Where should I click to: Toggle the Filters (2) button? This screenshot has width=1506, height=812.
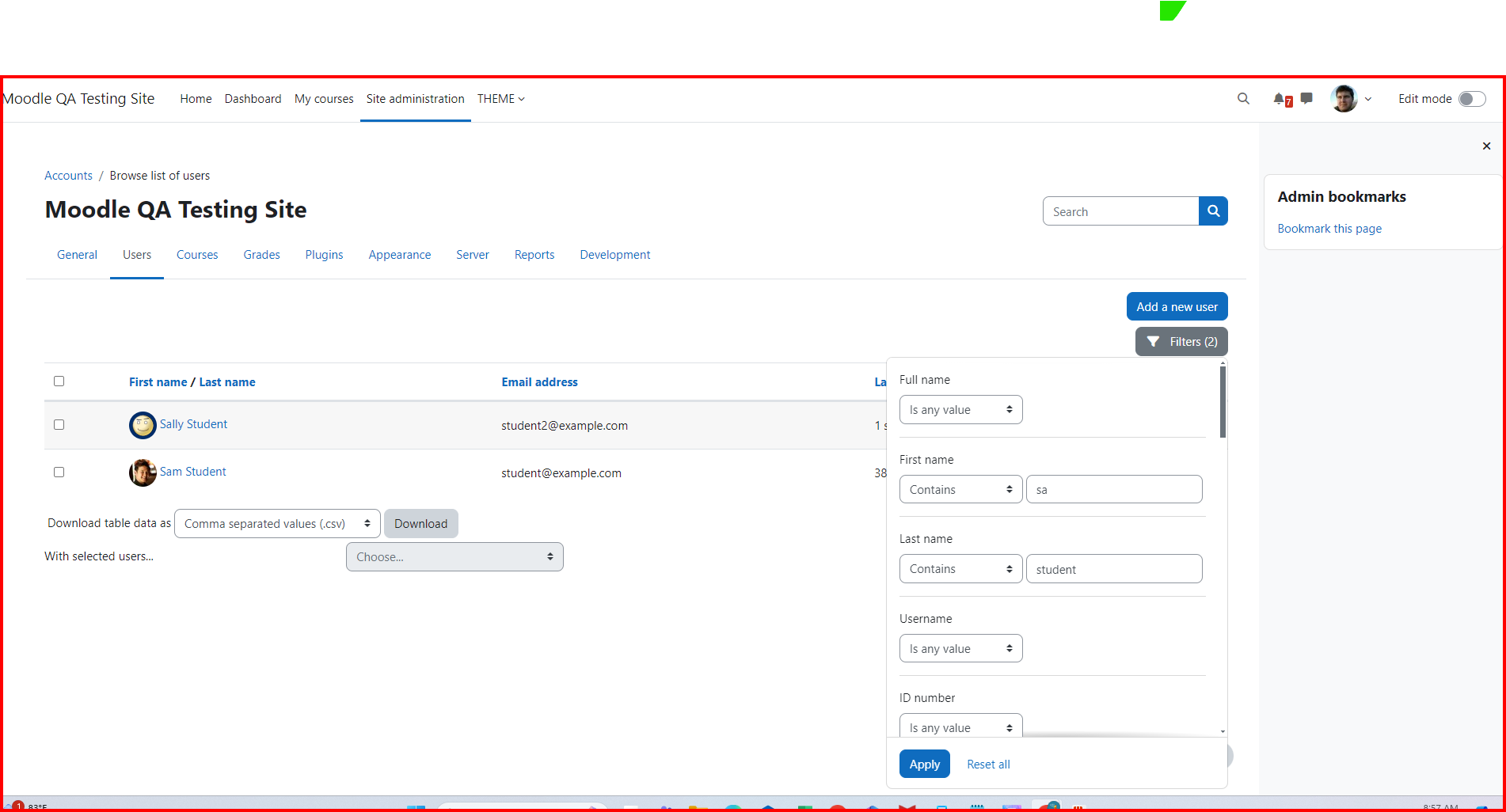click(1181, 341)
